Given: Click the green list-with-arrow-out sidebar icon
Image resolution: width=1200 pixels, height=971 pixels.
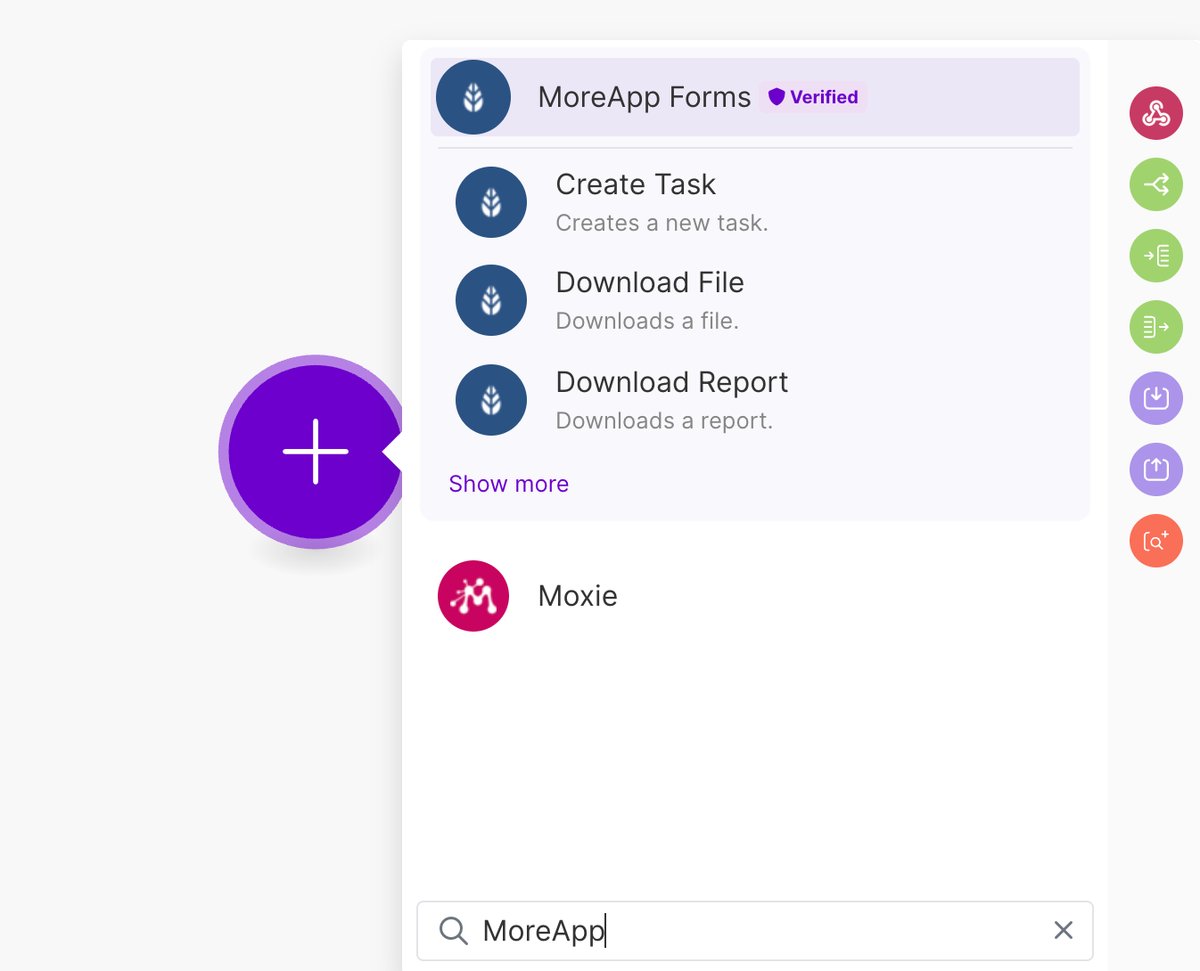Looking at the screenshot, I should coord(1156,326).
